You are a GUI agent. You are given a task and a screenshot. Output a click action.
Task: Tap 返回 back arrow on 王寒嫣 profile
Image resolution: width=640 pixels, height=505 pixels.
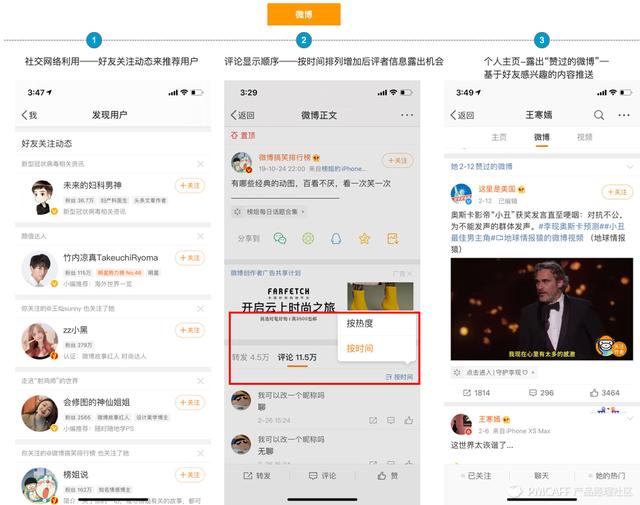pyautogui.click(x=462, y=116)
